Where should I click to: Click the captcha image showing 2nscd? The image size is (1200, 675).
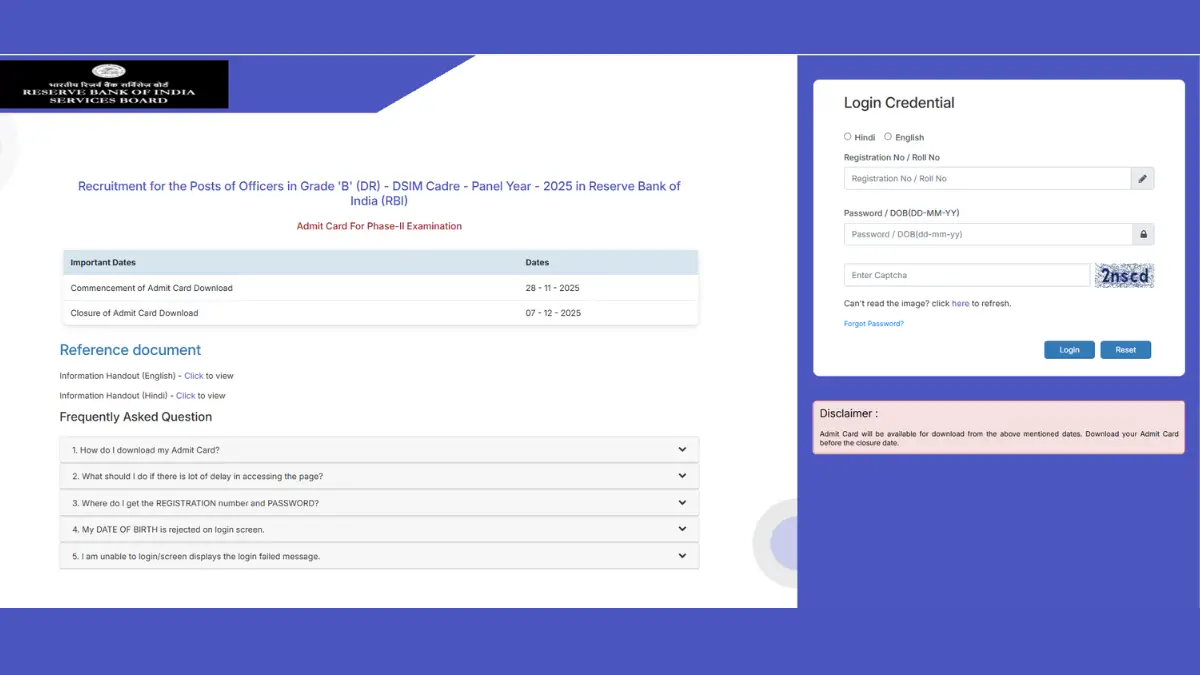[1124, 274]
